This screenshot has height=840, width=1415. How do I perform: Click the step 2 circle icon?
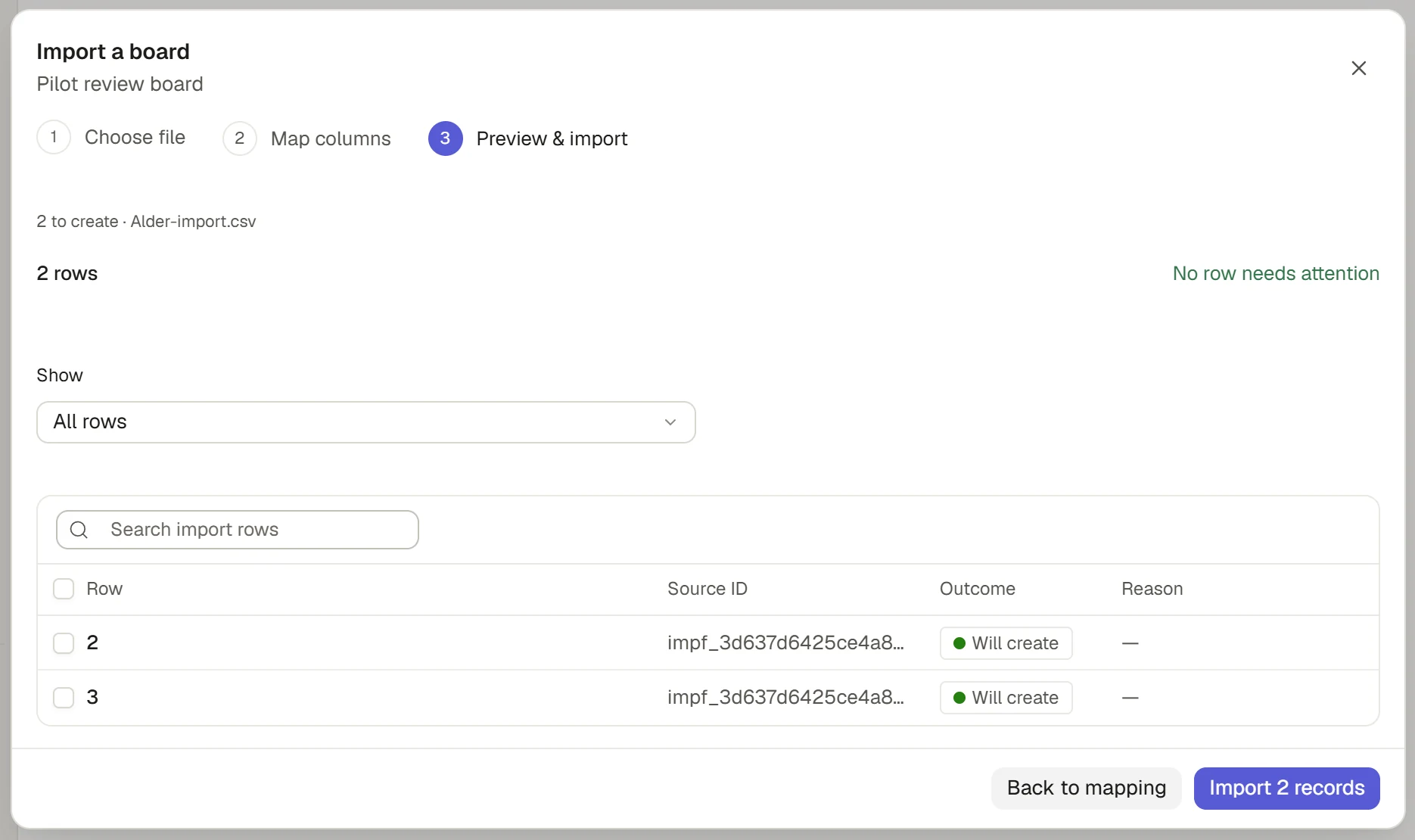(240, 138)
